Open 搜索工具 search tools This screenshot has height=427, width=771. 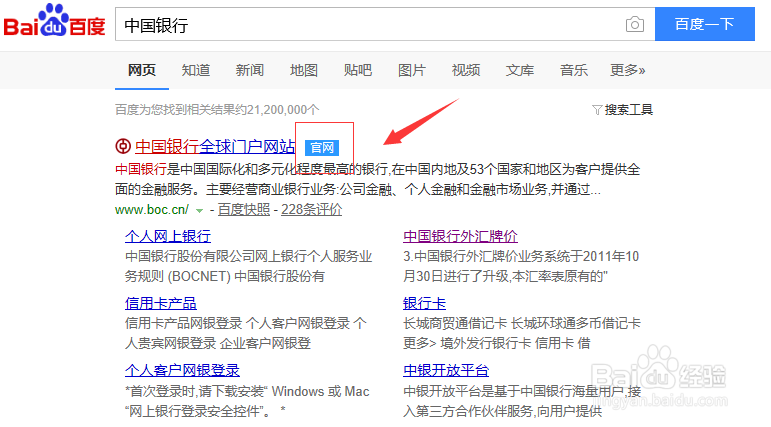tap(629, 110)
